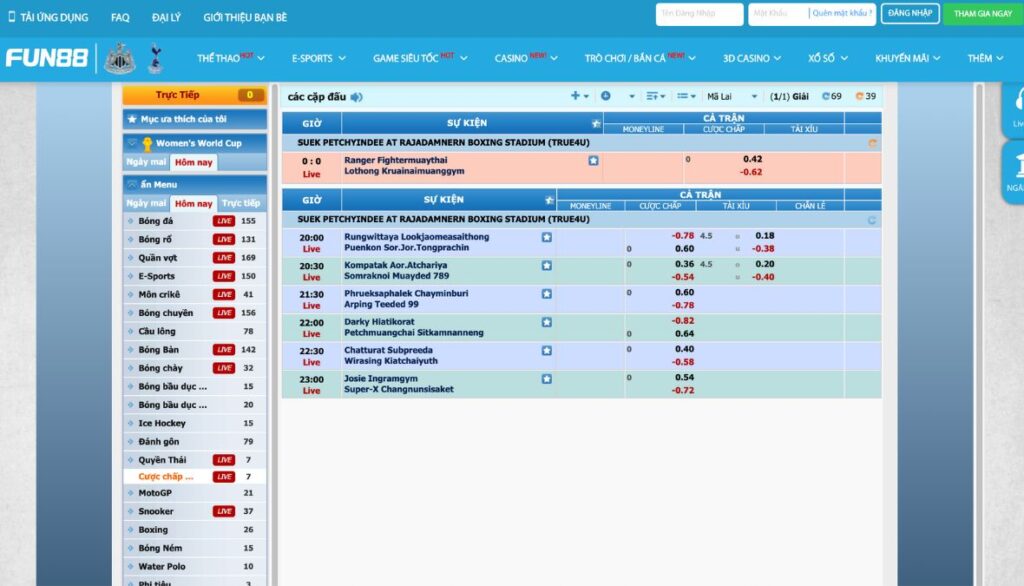The width and height of the screenshot is (1024, 586).
Task: Click the LIVE badge next to Bóng Bàn
Action: click(x=224, y=350)
